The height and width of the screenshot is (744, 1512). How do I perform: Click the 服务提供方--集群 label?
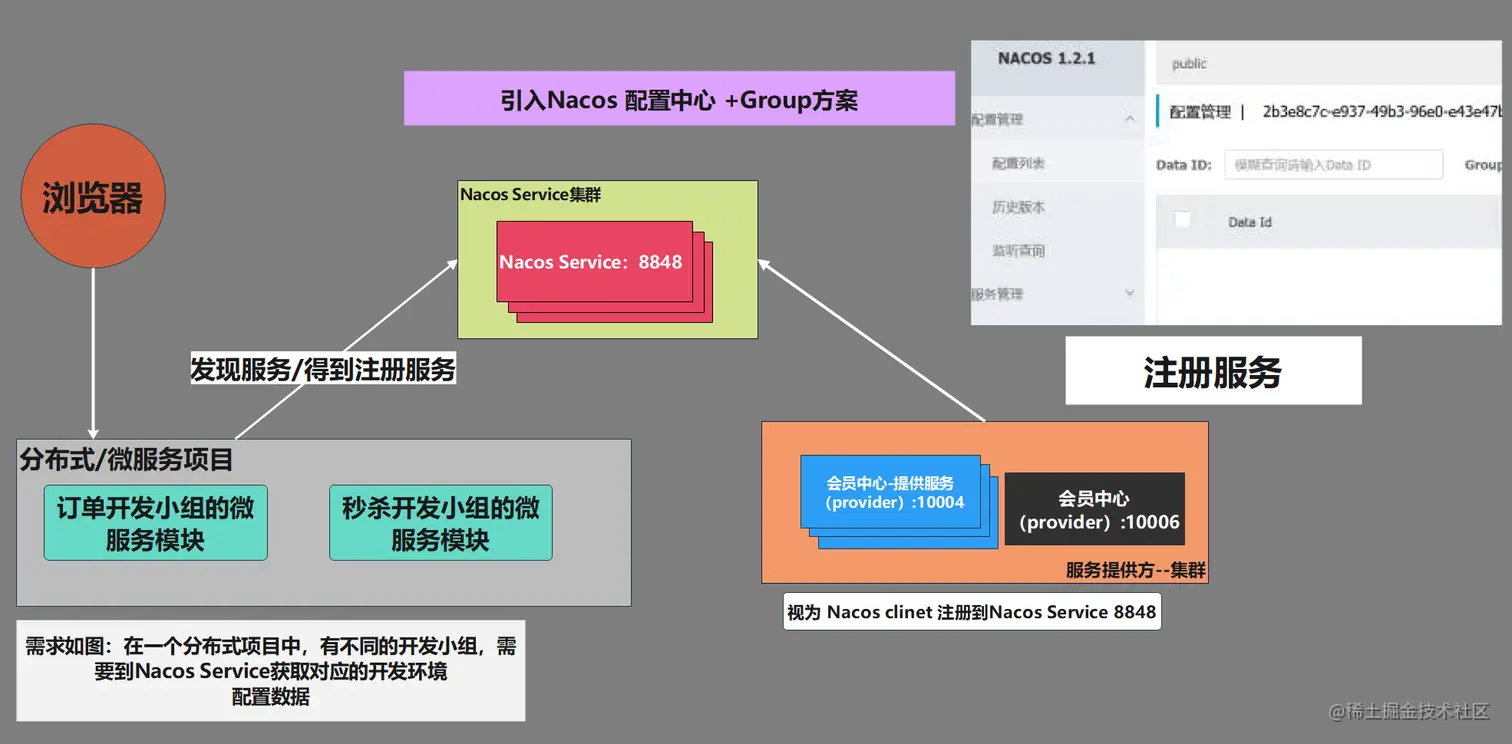[1135, 571]
